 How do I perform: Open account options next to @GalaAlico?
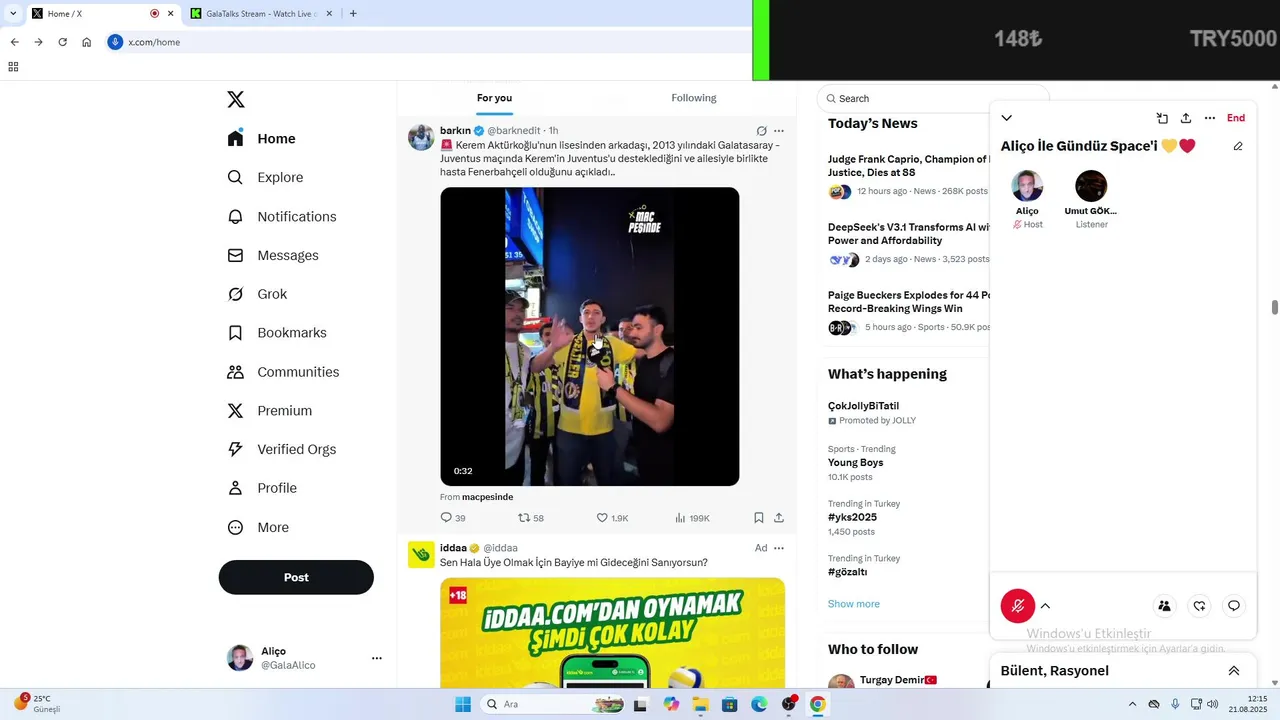click(x=377, y=658)
